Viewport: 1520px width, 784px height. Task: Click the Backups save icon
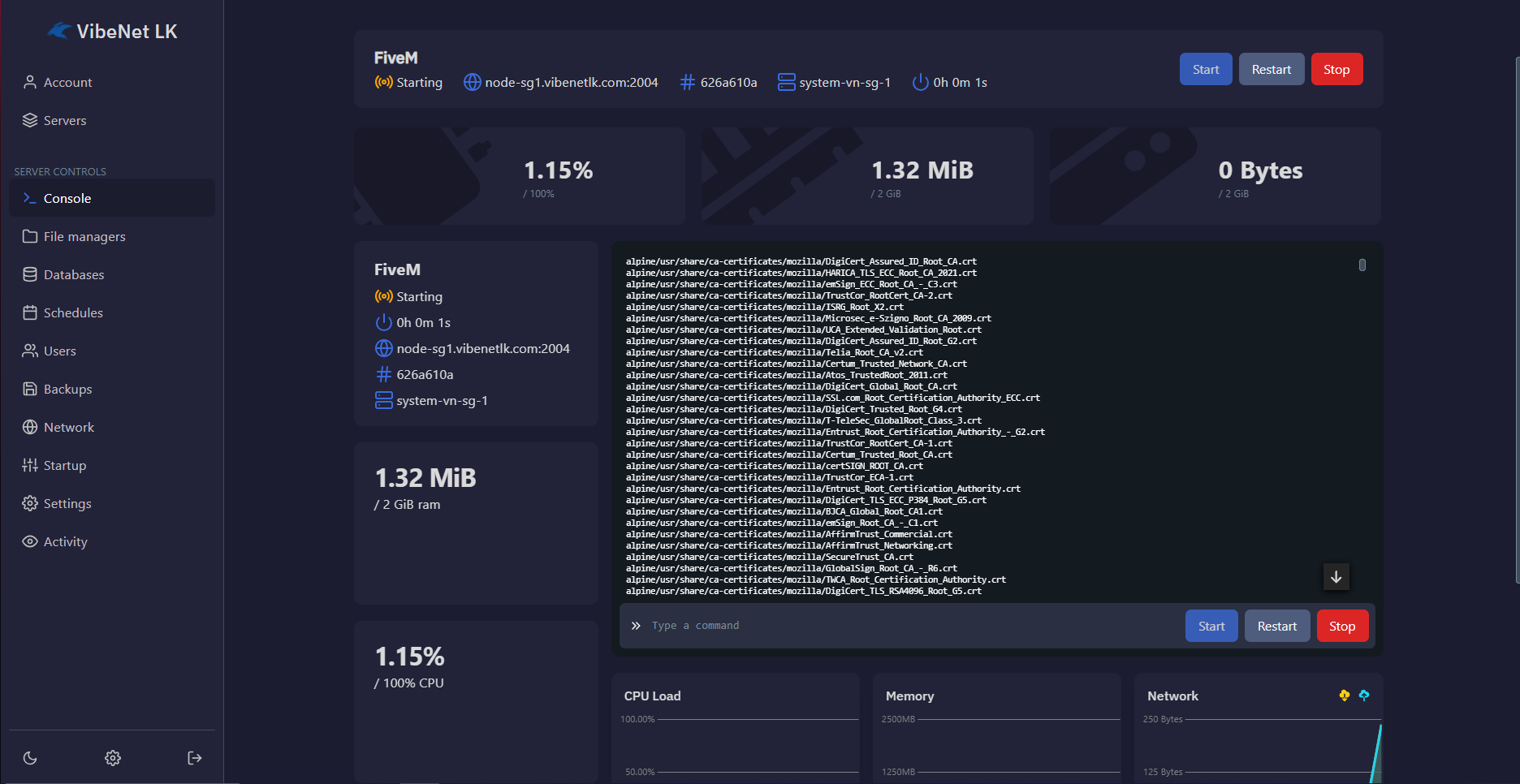pos(30,389)
